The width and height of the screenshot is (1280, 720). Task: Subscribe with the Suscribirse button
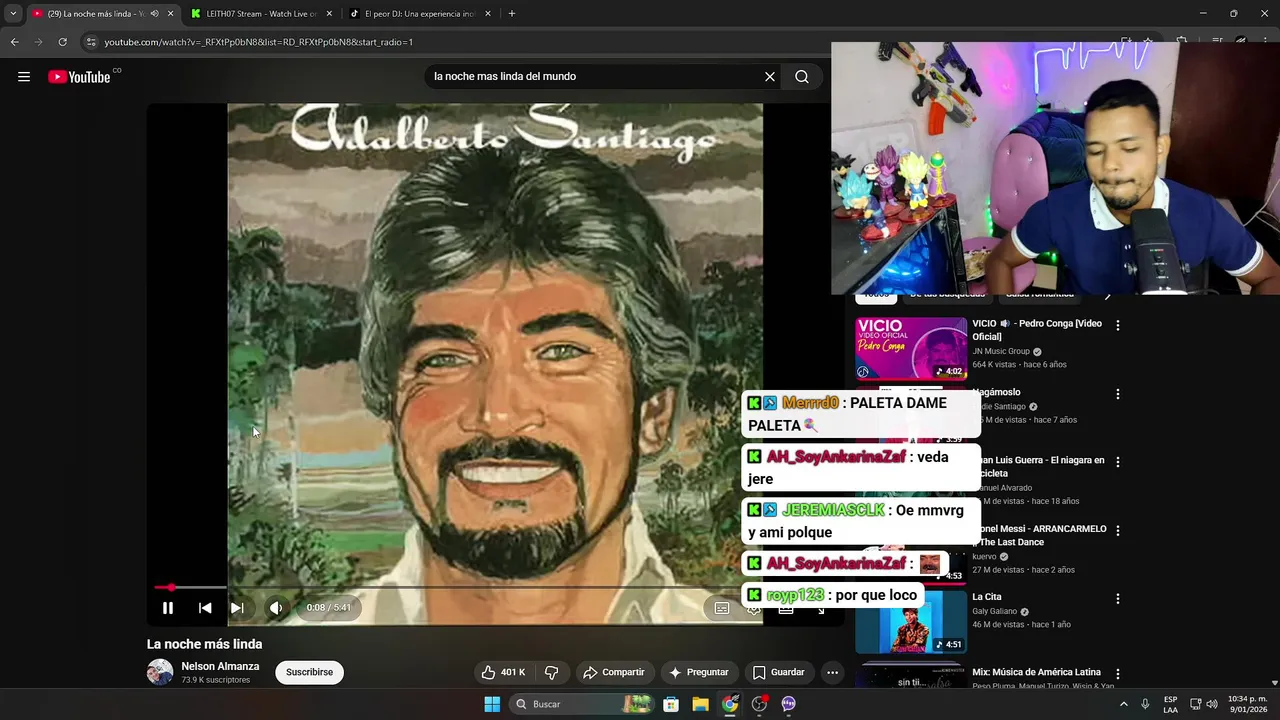(309, 672)
